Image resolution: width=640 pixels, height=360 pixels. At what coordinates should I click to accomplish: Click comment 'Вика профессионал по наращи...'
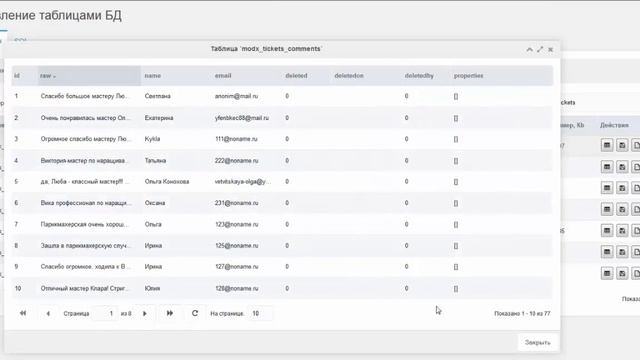coord(86,203)
